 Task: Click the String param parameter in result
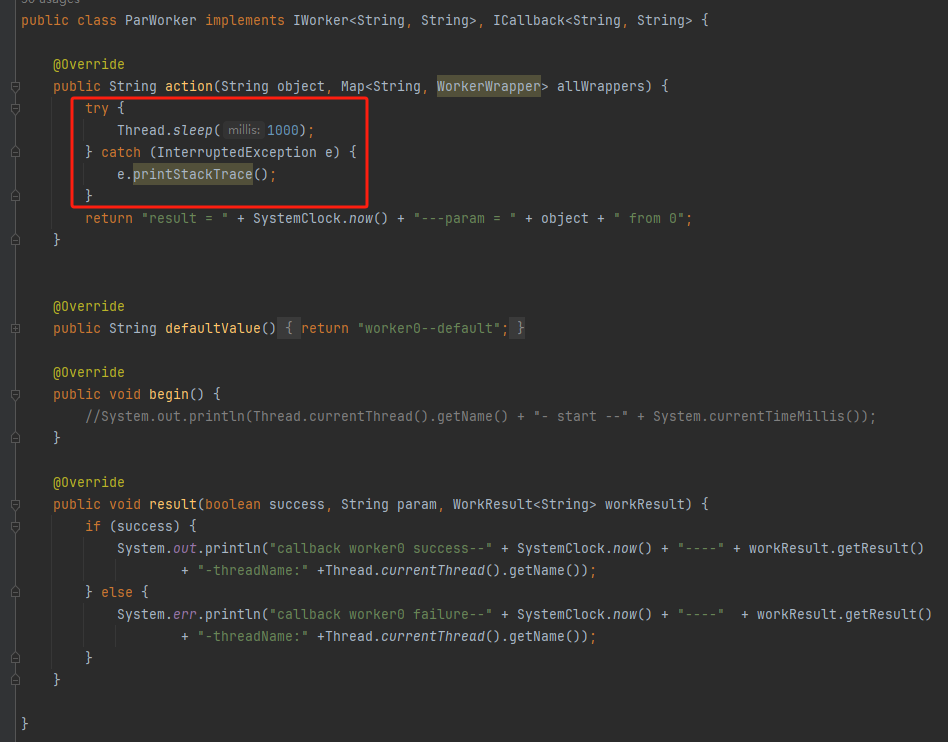tap(388, 504)
